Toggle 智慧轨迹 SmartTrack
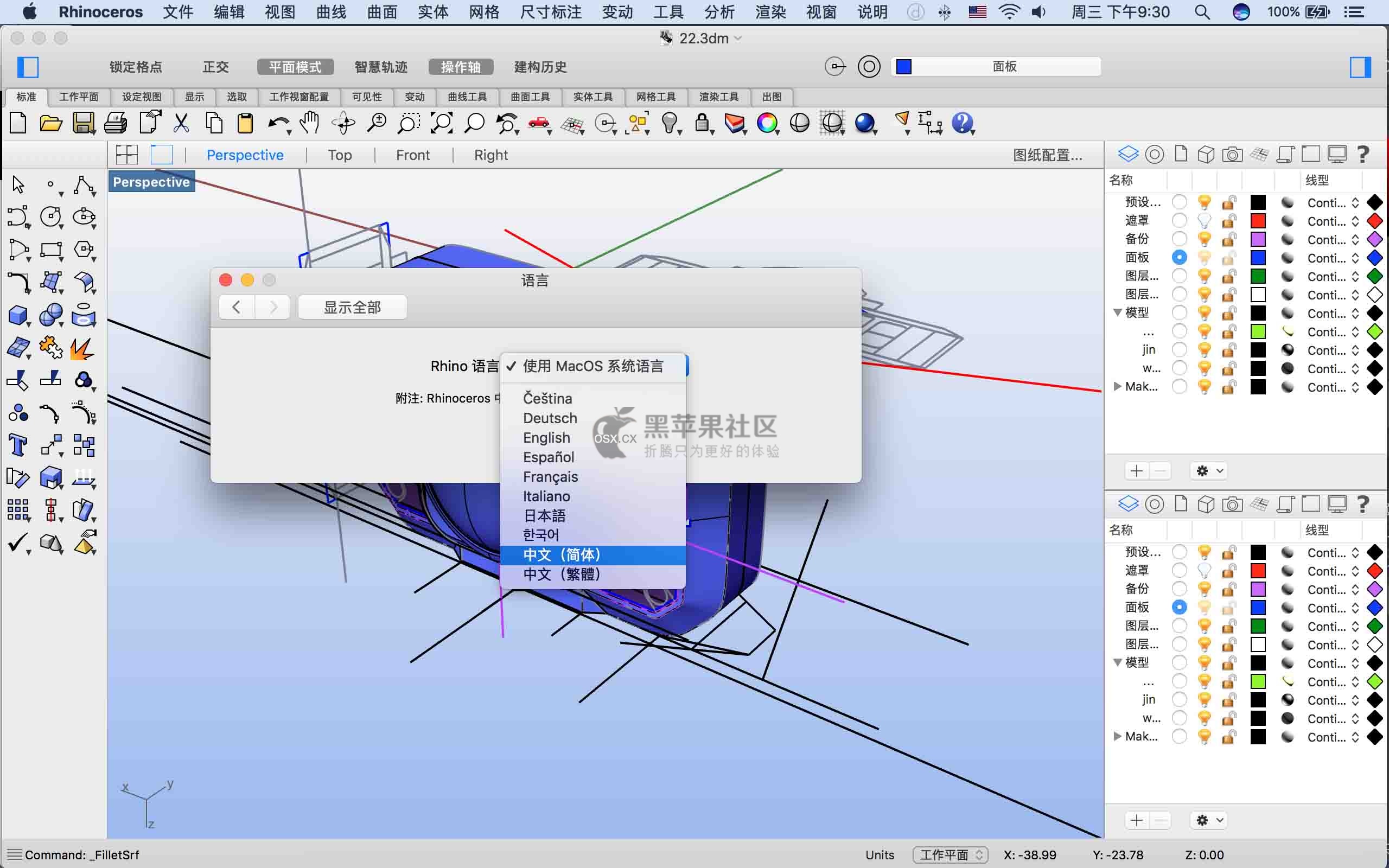Viewport: 1389px width, 868px height. pos(381,67)
